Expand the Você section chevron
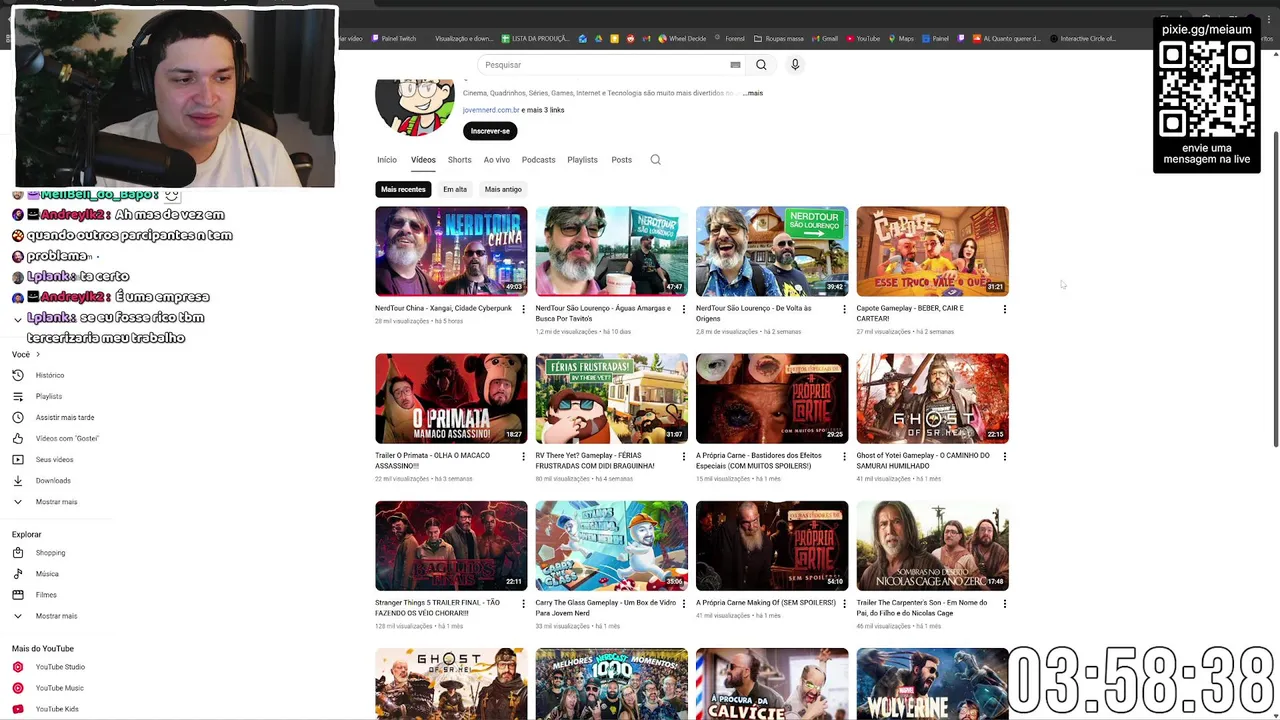The image size is (1280, 720). [x=38, y=354]
